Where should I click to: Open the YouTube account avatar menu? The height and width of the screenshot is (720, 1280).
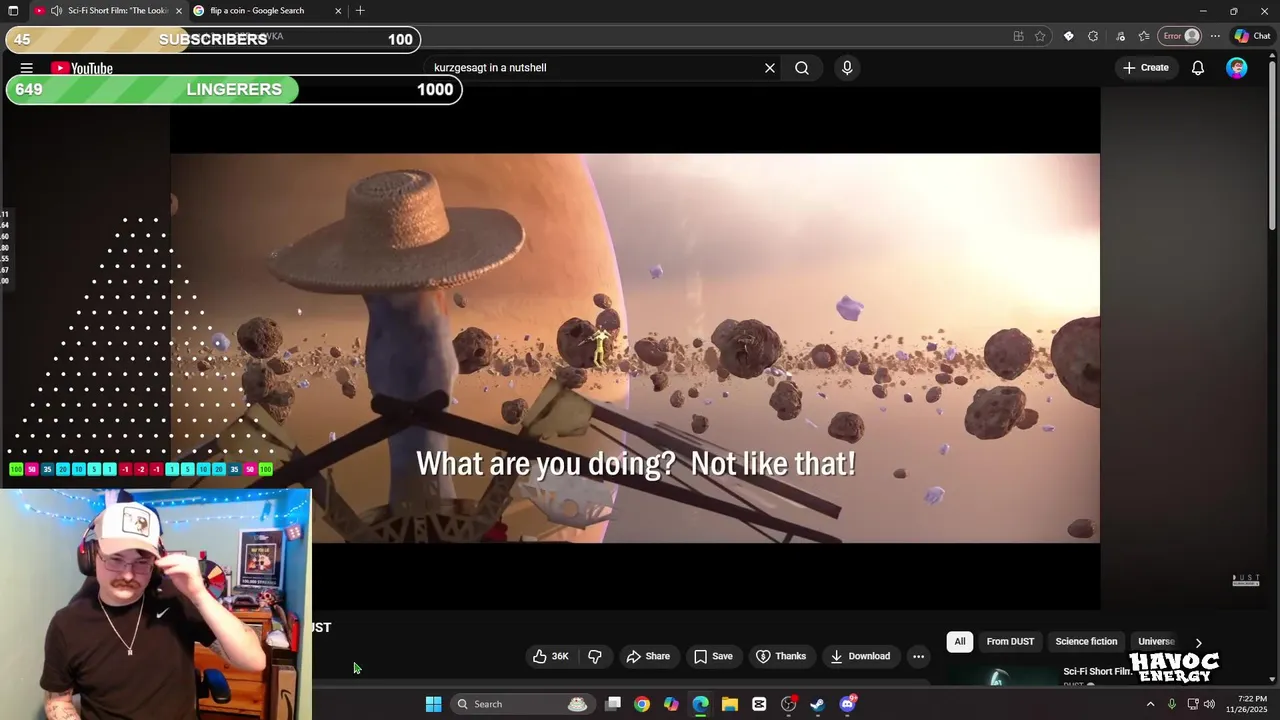click(x=1237, y=68)
